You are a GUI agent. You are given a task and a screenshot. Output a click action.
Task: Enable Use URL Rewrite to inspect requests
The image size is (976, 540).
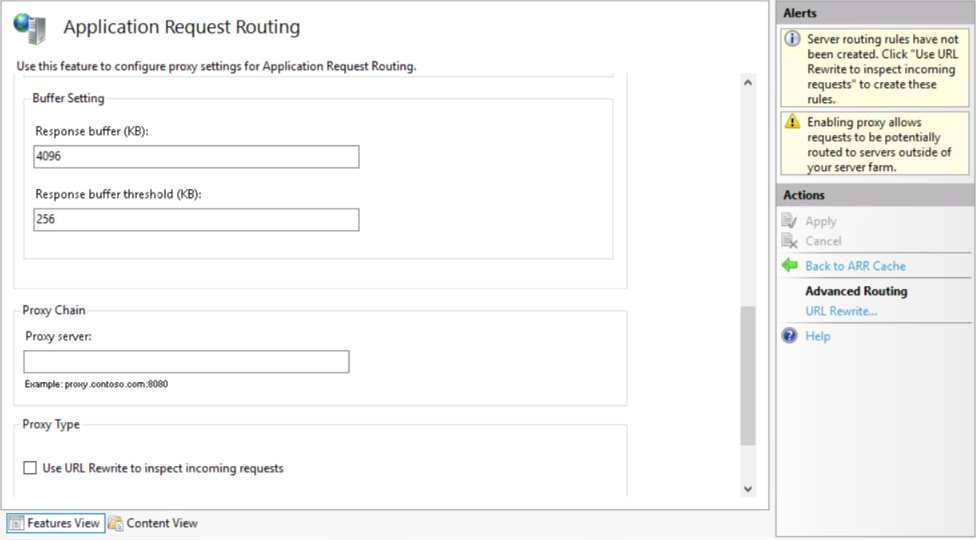(x=30, y=468)
